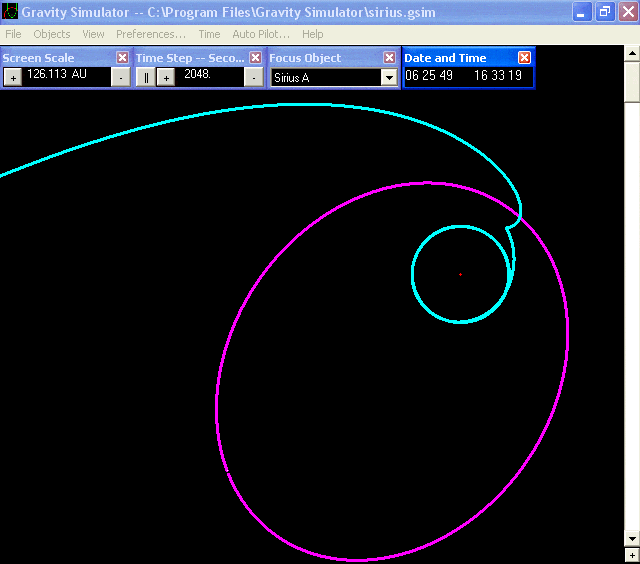Open the Preferences menu
Viewport: 640px width, 564px height.
point(150,34)
